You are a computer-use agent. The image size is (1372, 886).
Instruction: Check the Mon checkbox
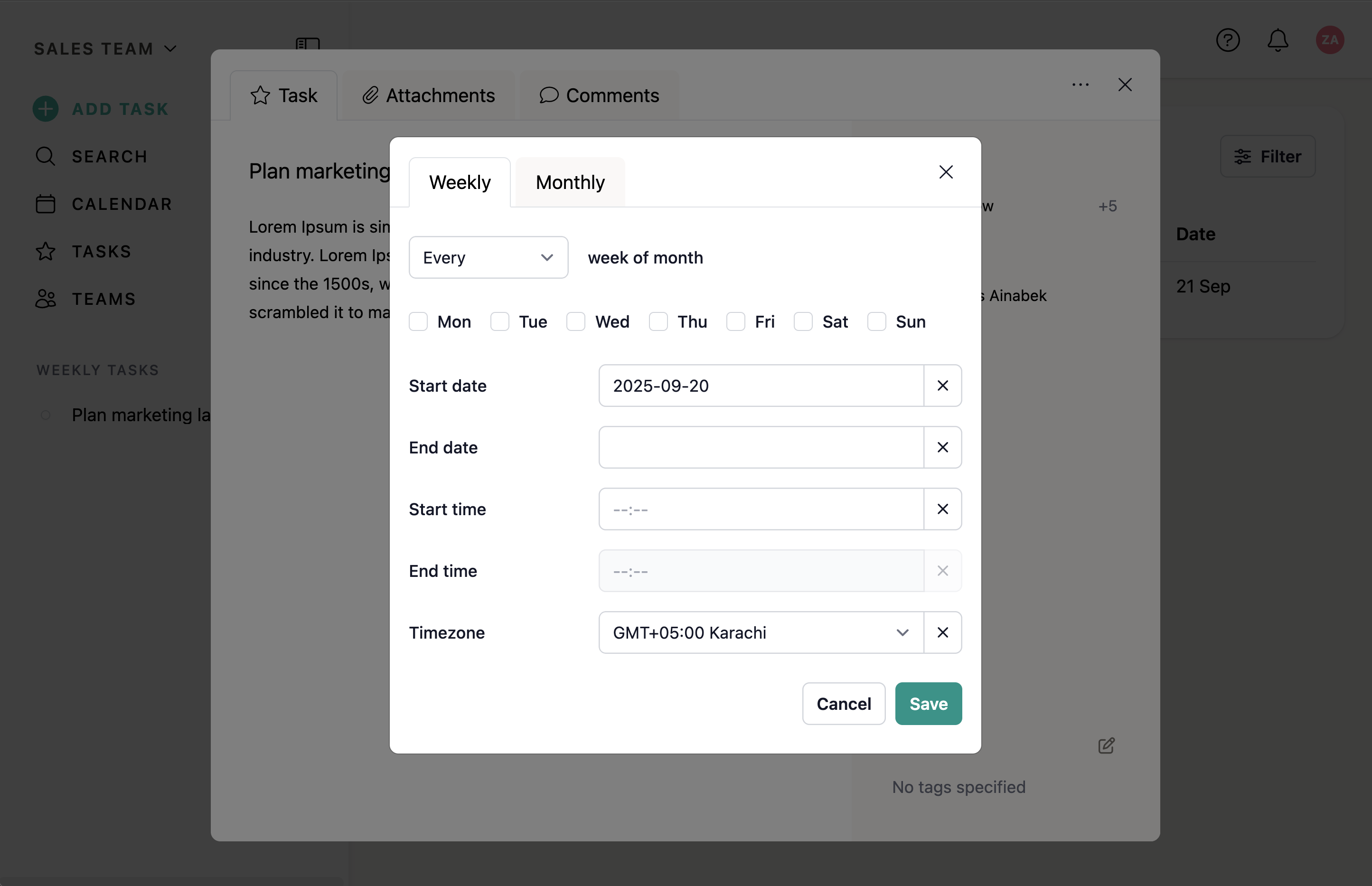point(418,321)
